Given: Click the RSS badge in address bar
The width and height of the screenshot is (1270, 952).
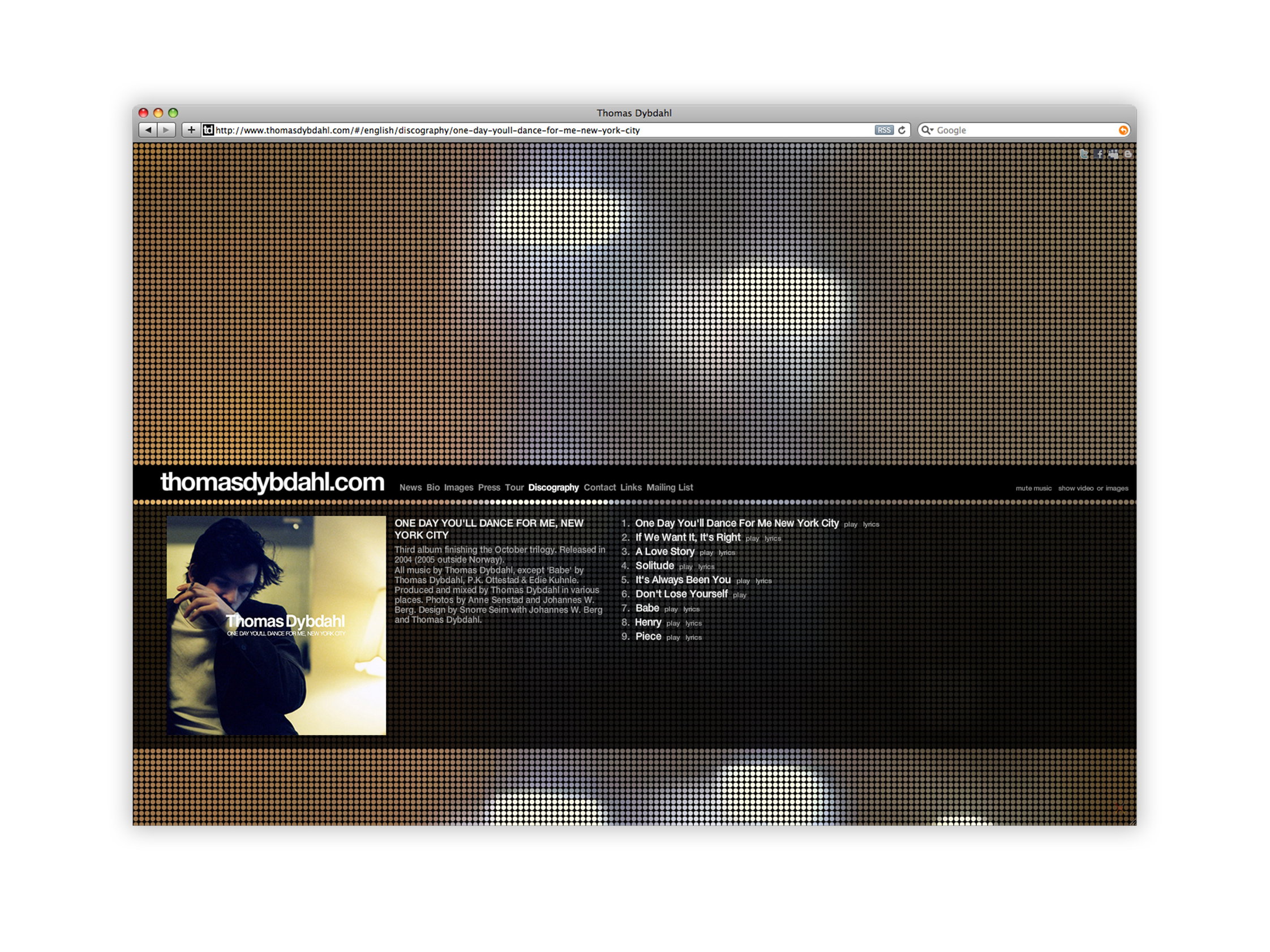Looking at the screenshot, I should 884,130.
